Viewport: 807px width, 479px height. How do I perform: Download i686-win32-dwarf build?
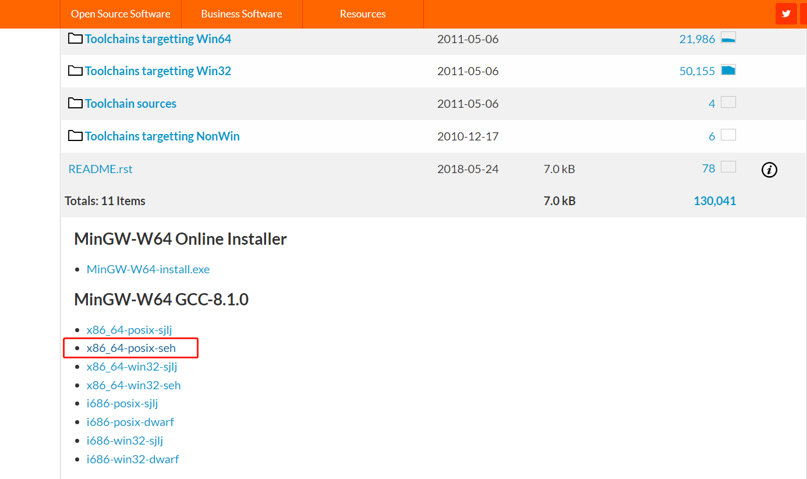click(132, 459)
